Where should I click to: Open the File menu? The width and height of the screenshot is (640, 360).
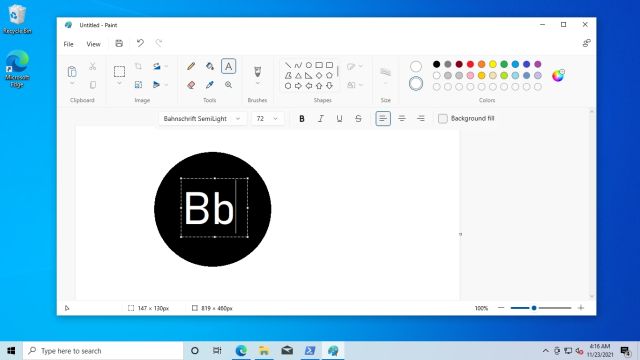(69, 44)
